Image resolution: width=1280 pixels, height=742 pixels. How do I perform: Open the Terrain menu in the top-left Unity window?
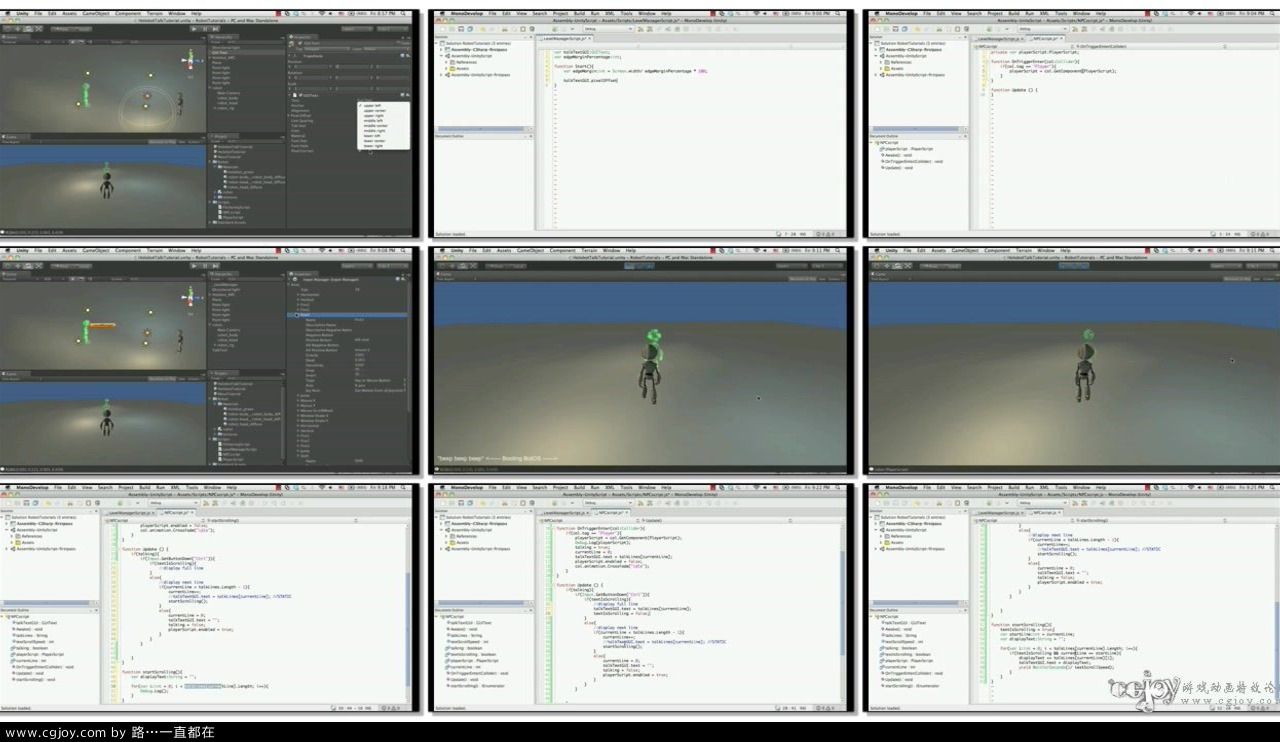tap(154, 13)
